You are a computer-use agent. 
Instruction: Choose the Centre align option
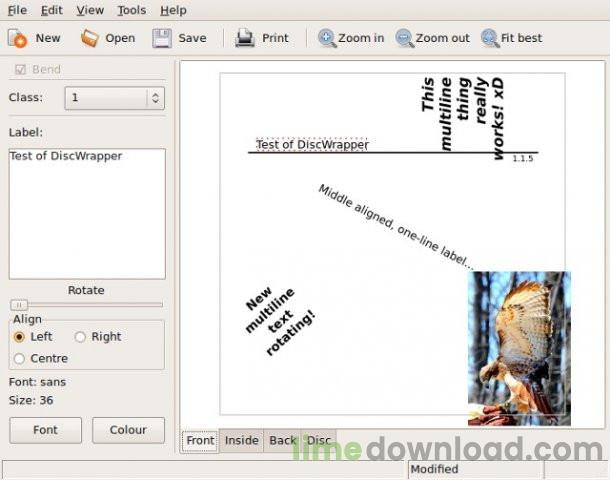[20, 358]
